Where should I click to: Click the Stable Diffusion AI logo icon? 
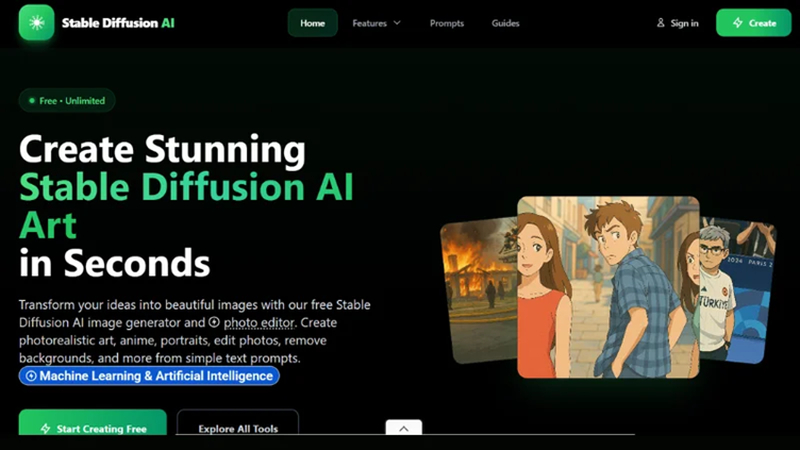[x=36, y=22]
